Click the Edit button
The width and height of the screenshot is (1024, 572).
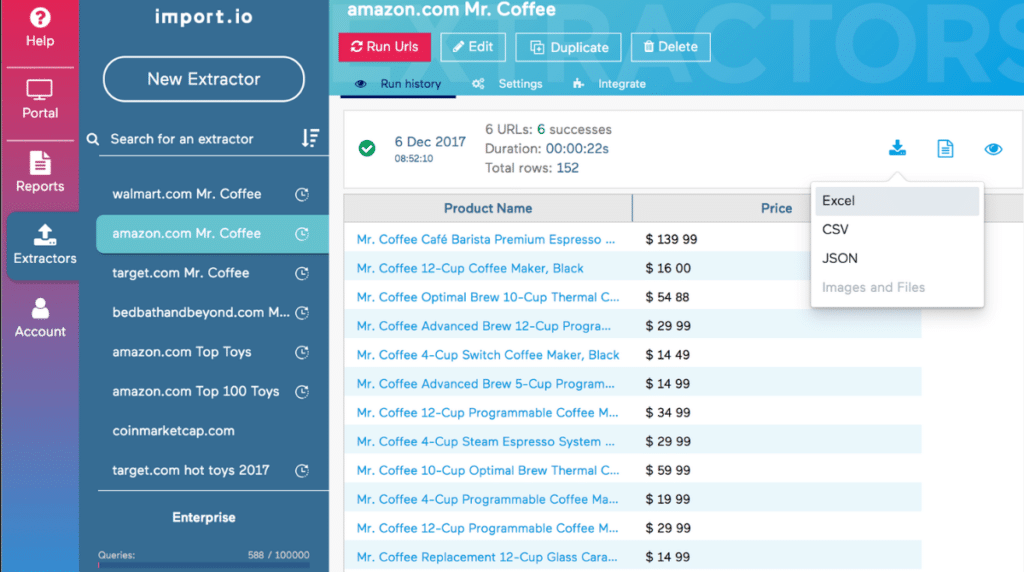tap(473, 47)
